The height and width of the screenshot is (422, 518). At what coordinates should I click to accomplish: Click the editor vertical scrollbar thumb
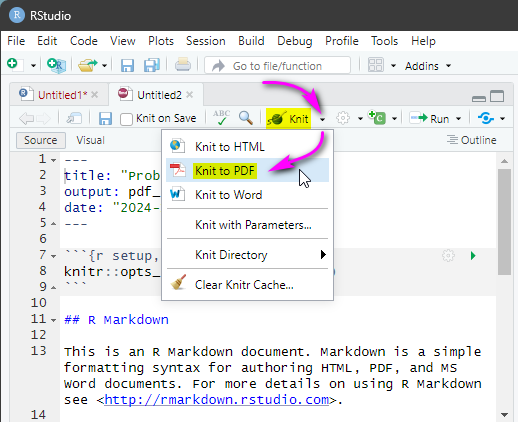point(504,222)
